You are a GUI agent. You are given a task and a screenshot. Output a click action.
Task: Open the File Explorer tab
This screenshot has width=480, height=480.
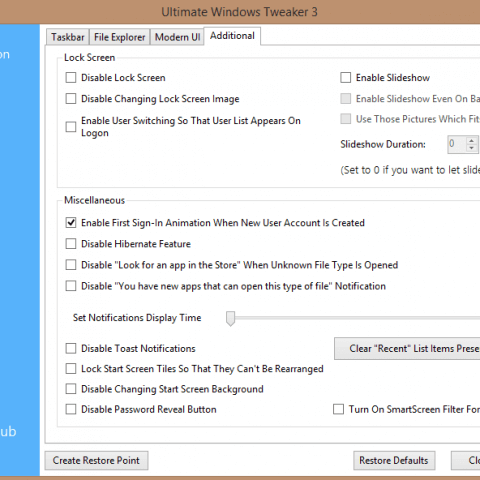pos(120,37)
